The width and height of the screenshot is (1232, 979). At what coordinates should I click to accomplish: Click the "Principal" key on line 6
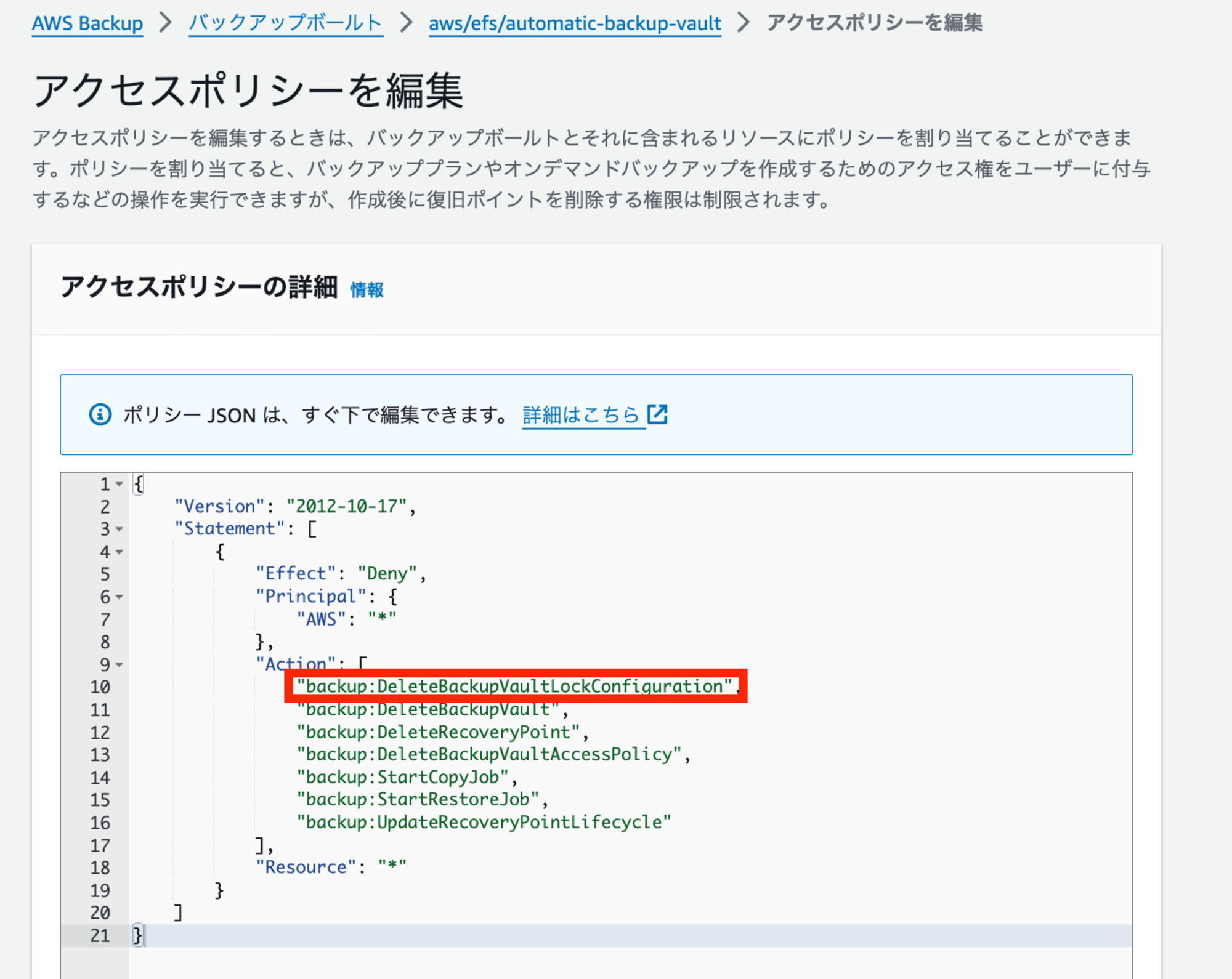[311, 596]
